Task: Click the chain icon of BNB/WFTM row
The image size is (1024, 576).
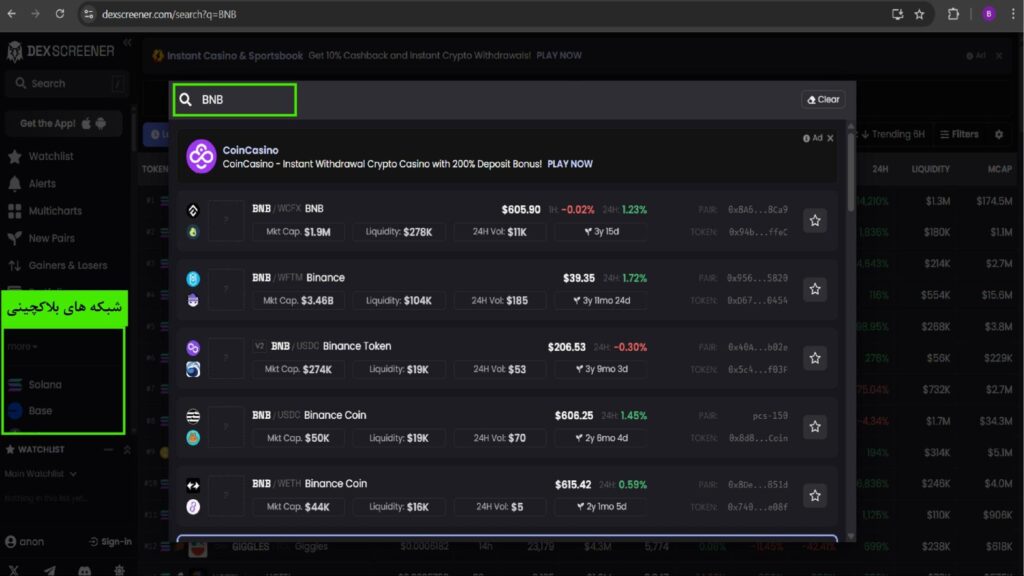Action: [193, 279]
